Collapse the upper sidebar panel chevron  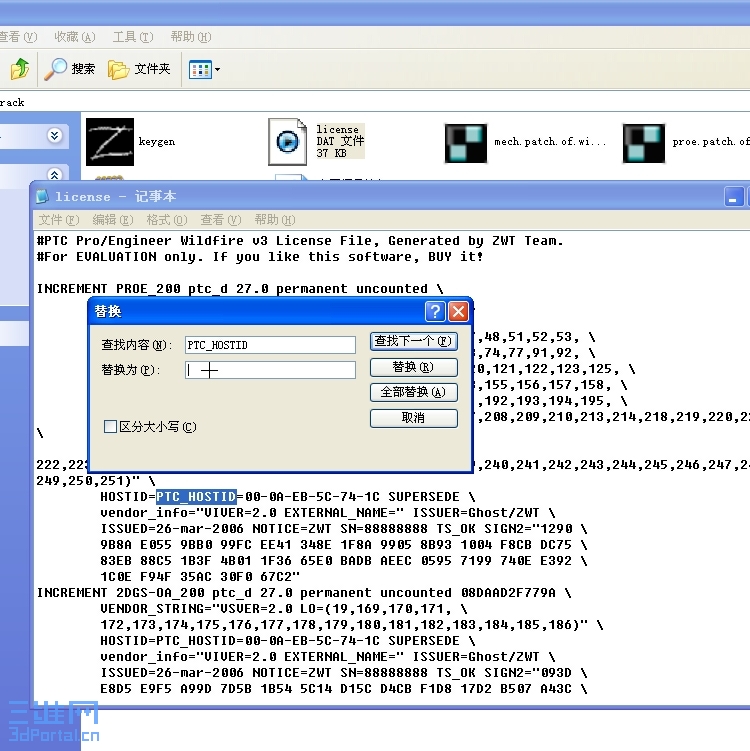(x=55, y=136)
